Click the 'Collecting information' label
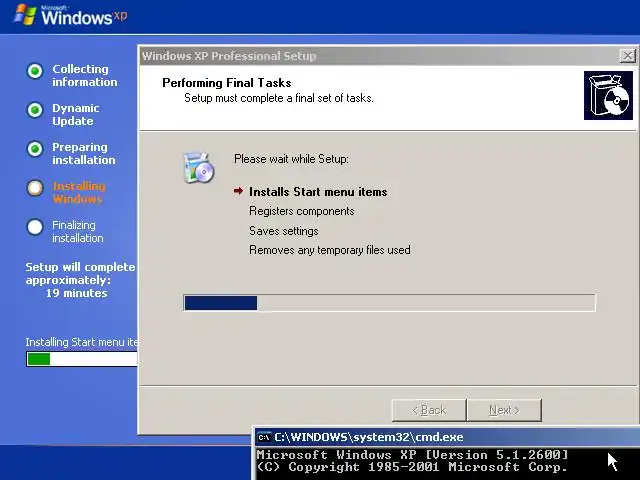The image size is (640, 480). (84, 76)
